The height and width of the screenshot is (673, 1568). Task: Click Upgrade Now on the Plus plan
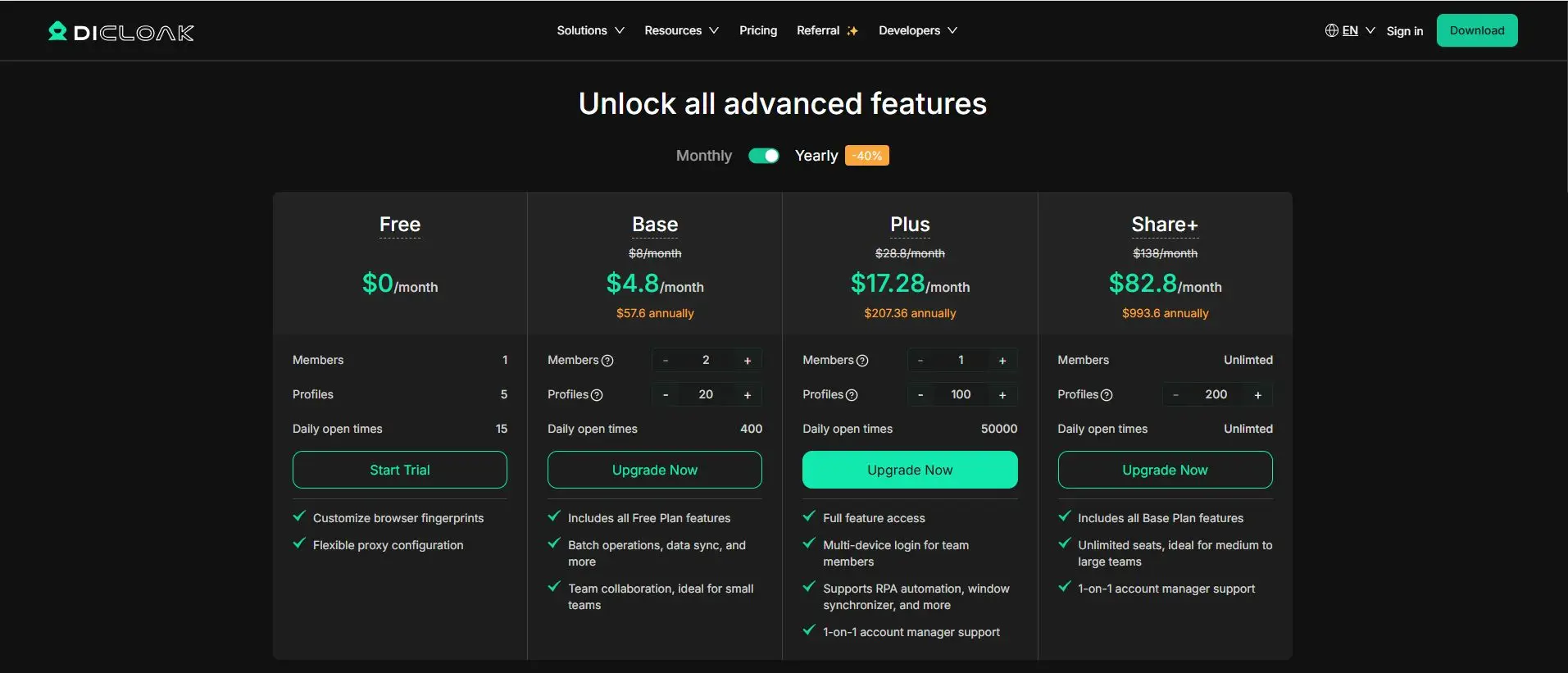pyautogui.click(x=909, y=470)
